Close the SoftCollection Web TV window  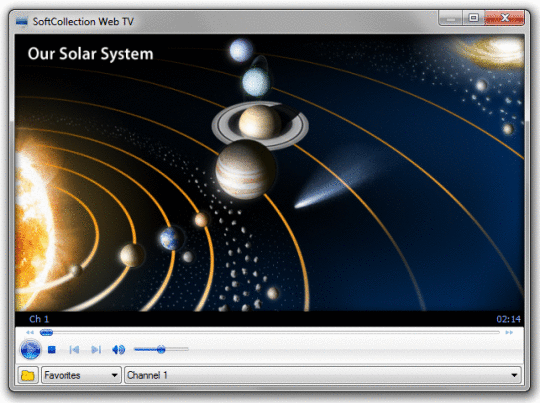[x=505, y=18]
